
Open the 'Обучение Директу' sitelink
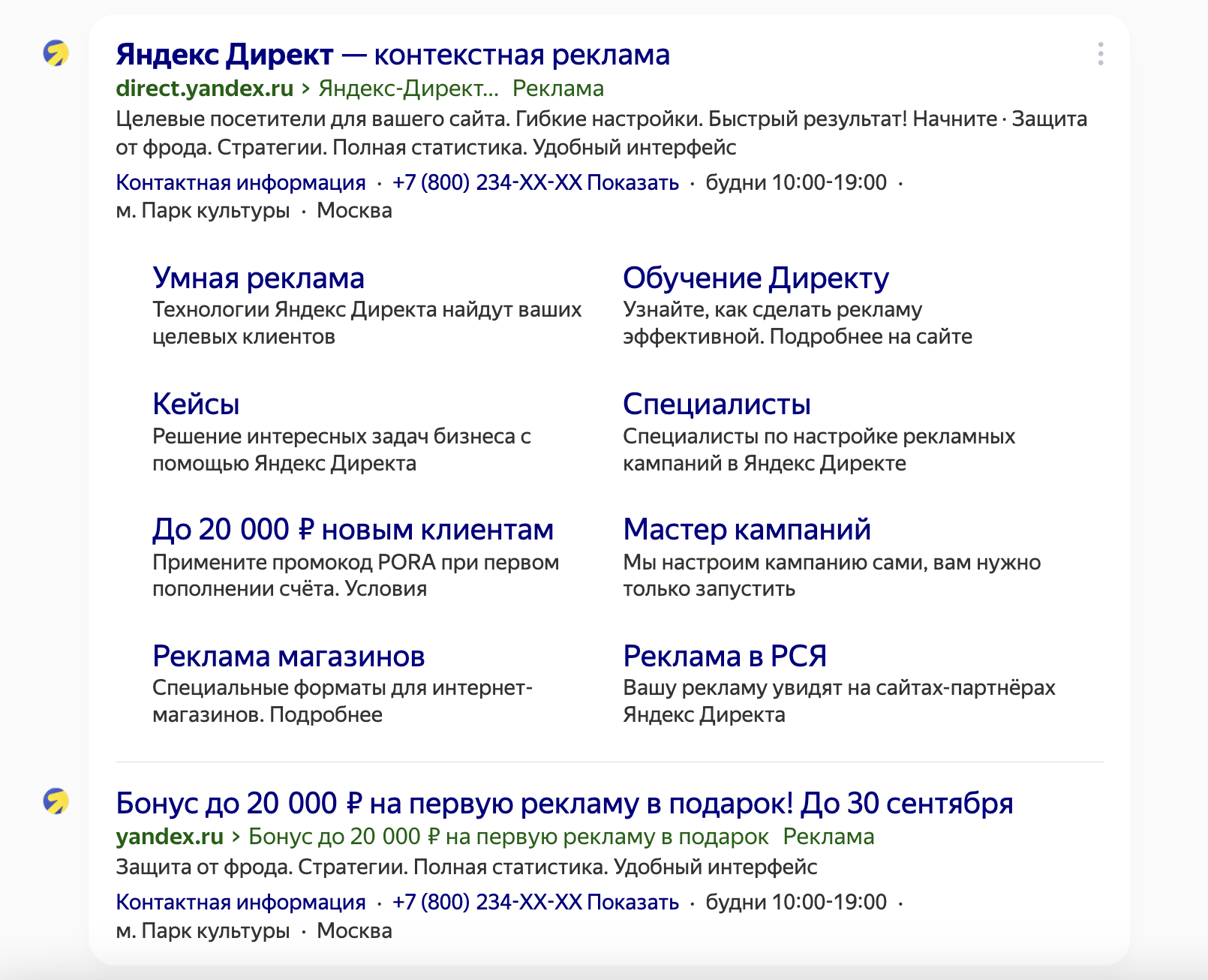click(x=756, y=278)
